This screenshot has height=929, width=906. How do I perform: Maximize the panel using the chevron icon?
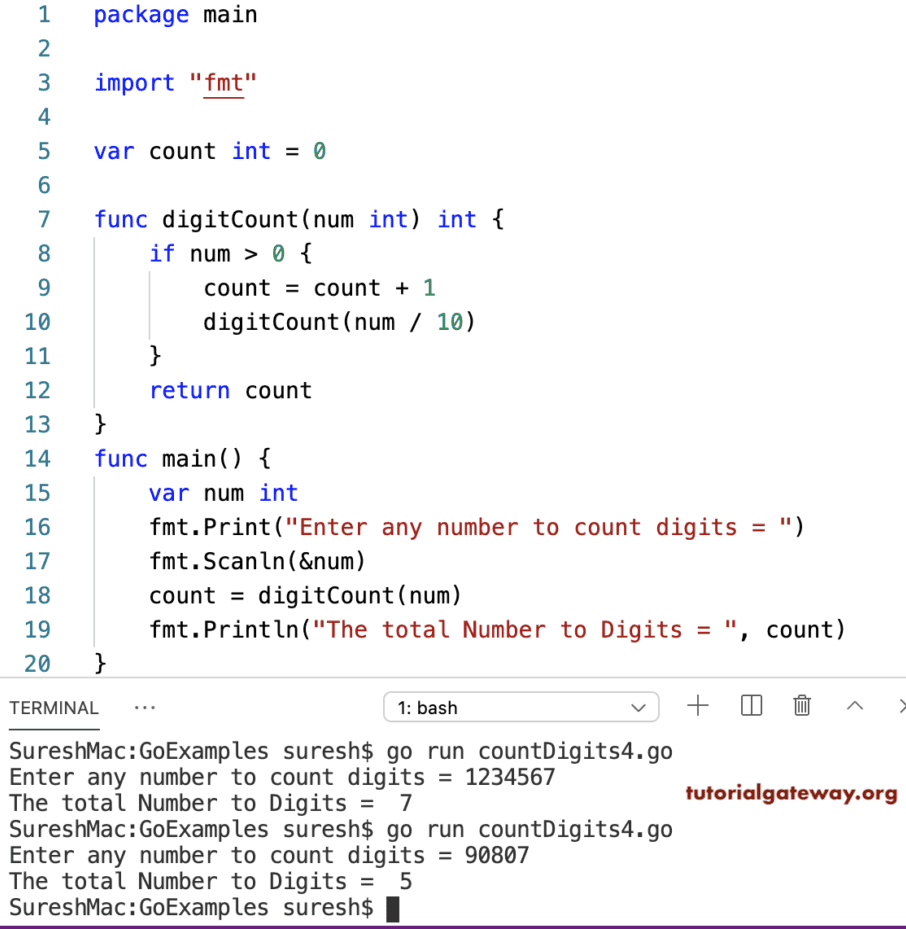855,706
